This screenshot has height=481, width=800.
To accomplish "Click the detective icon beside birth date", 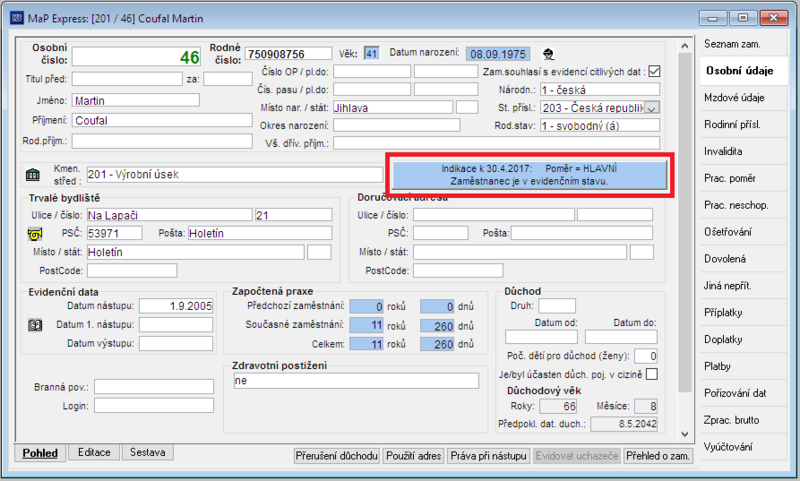I will tap(548, 54).
